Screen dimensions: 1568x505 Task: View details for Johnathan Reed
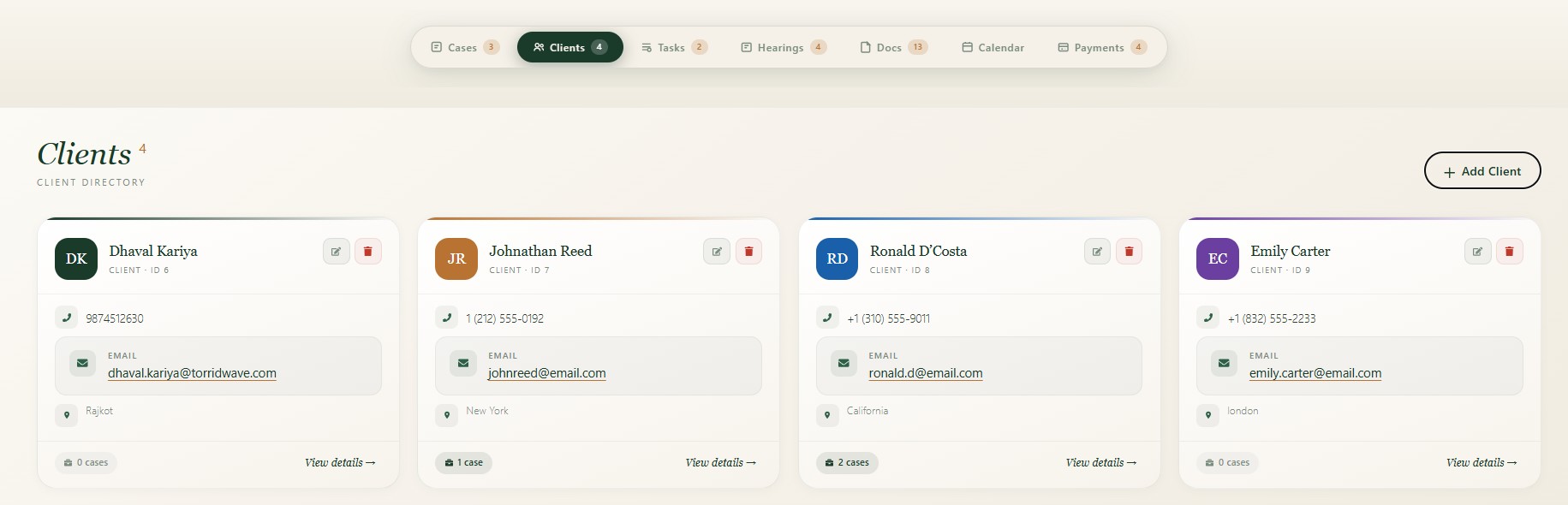point(720,462)
